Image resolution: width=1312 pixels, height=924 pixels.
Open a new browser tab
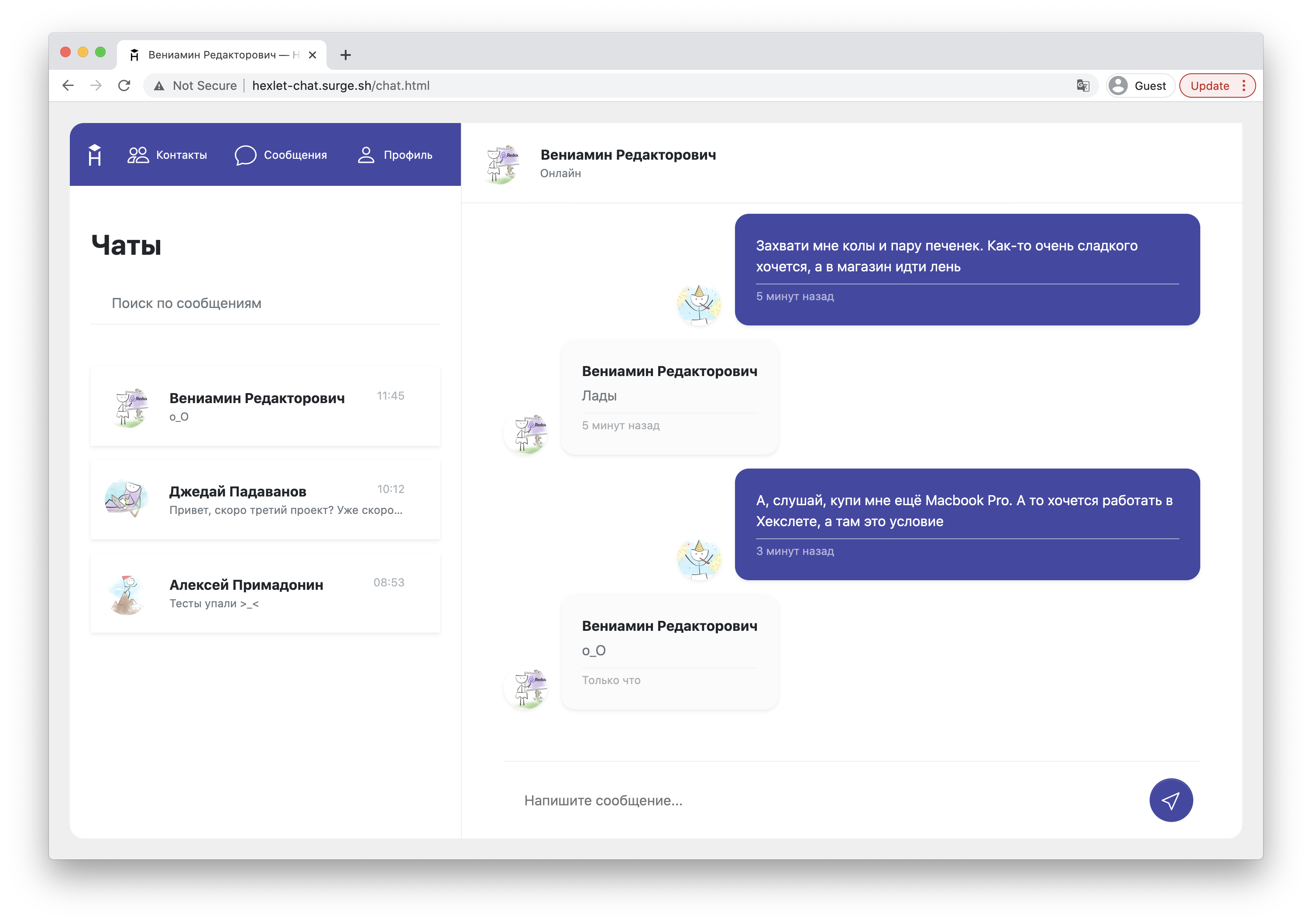[x=345, y=55]
